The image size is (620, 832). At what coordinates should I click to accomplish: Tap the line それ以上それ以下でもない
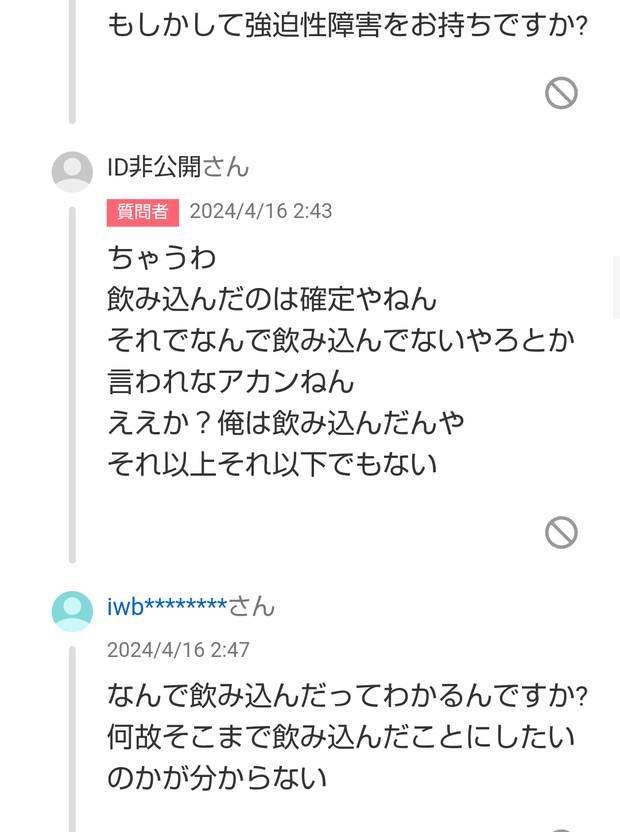[x=272, y=464]
